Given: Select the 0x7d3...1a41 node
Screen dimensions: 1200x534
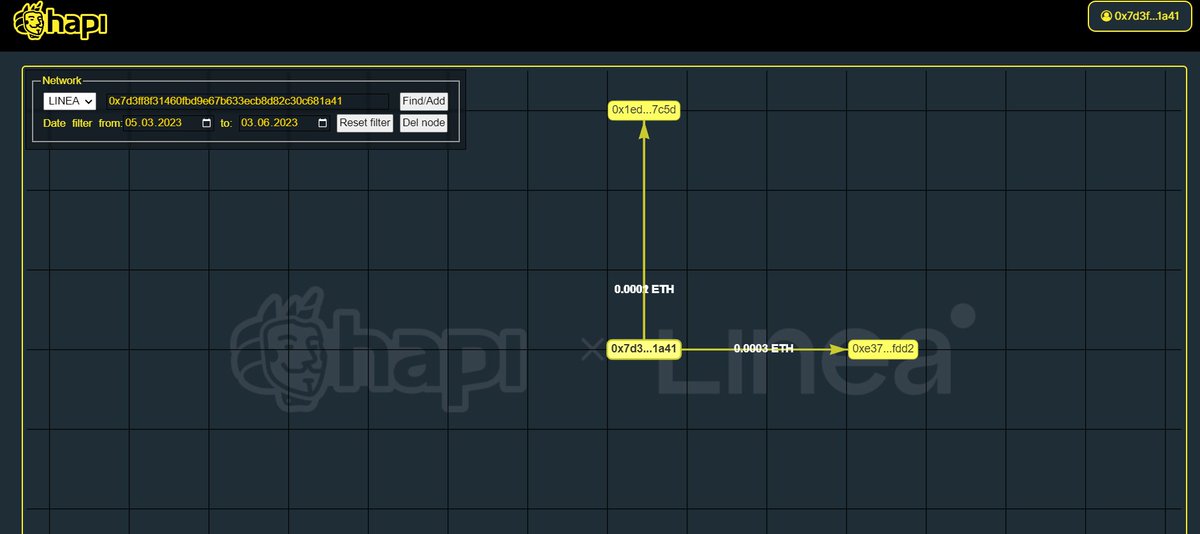Looking at the screenshot, I should coord(644,349).
